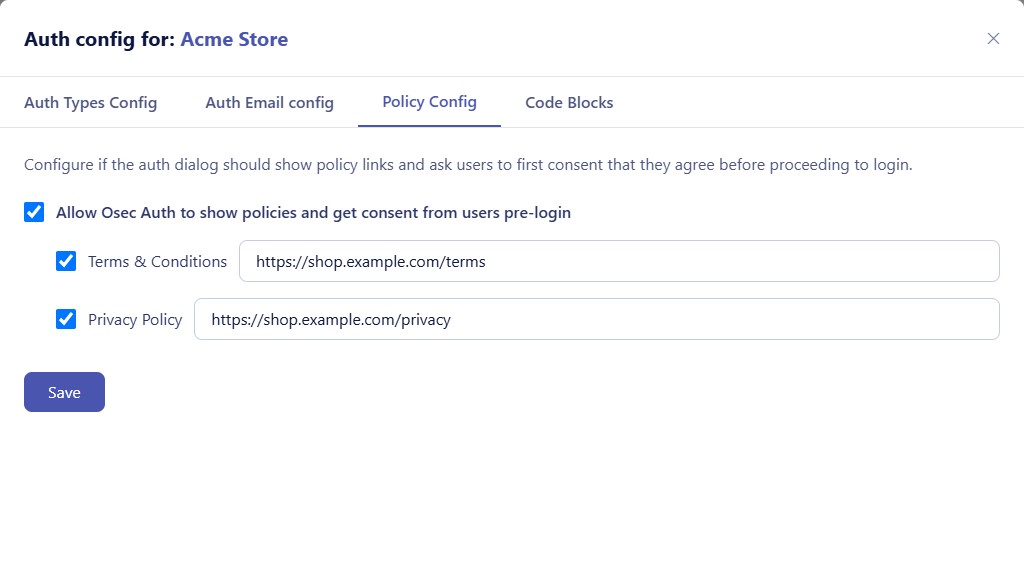Toggle the Terms & Conditions checkbox

coord(66,261)
